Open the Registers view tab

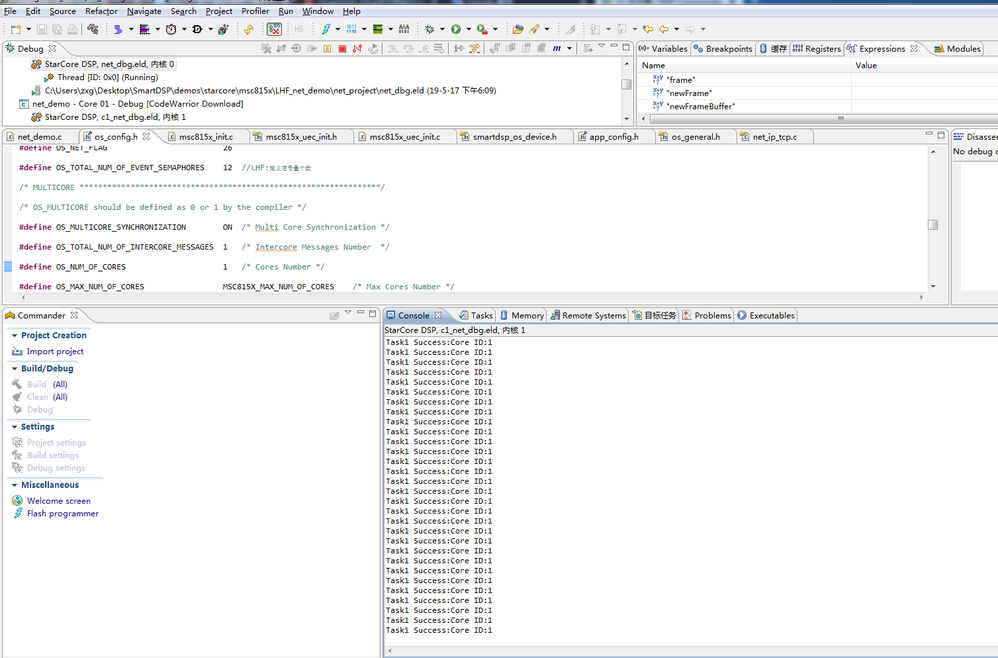[x=817, y=48]
